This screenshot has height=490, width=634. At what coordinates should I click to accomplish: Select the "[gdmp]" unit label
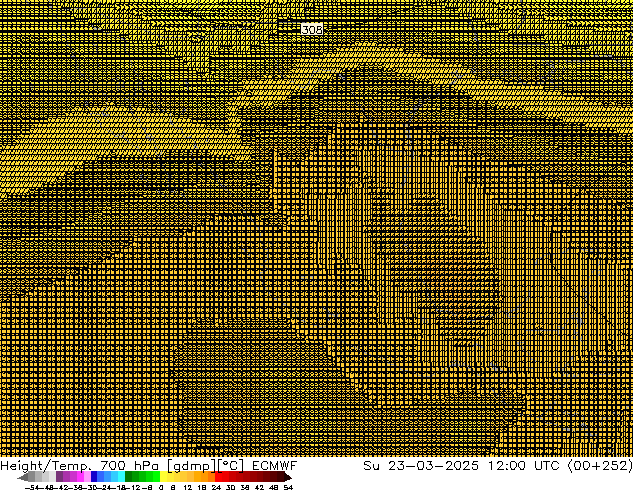coord(190,466)
